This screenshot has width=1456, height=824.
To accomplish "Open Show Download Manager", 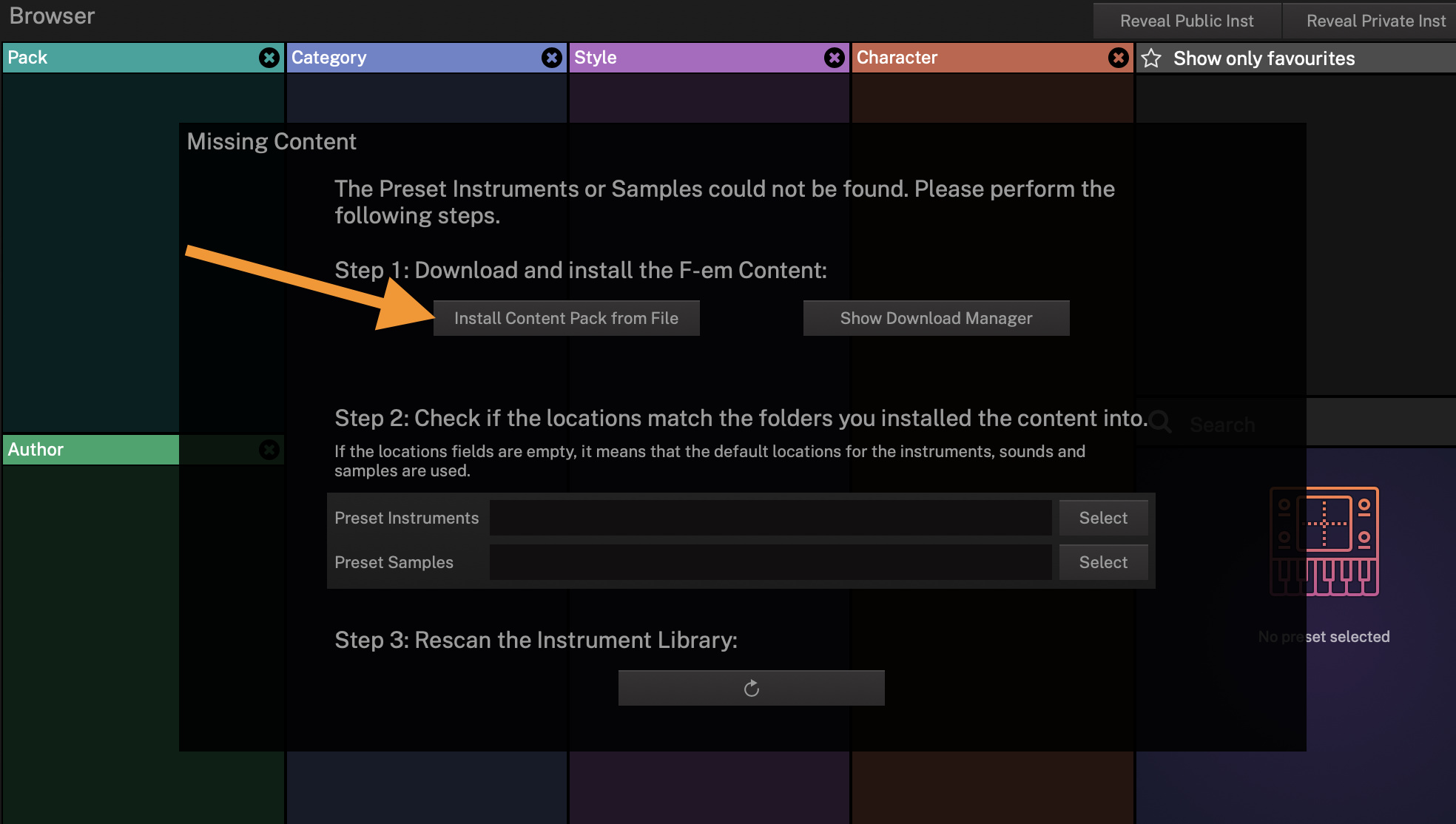I will (936, 318).
